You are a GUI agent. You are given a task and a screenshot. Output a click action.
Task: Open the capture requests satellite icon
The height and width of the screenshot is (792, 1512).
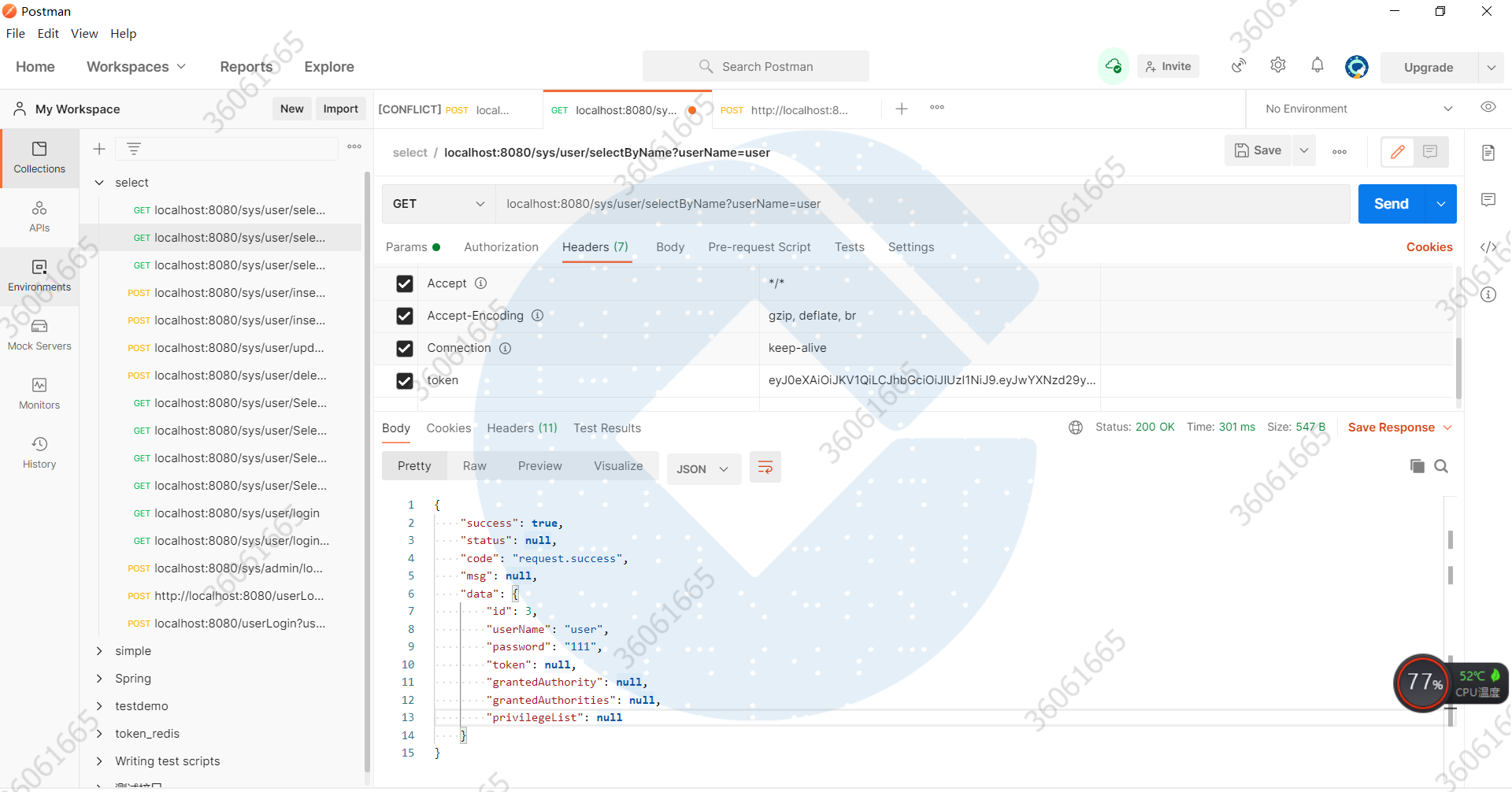pos(1239,65)
